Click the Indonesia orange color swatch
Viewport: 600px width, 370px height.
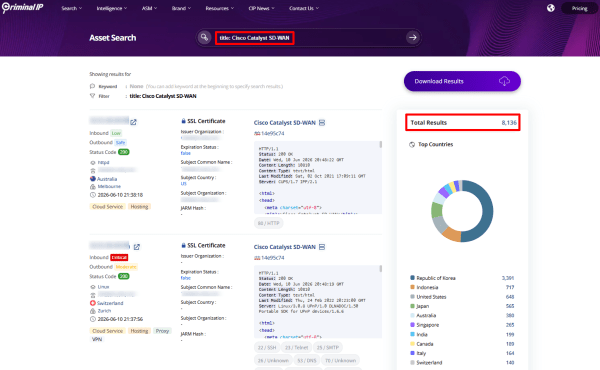[x=412, y=287]
